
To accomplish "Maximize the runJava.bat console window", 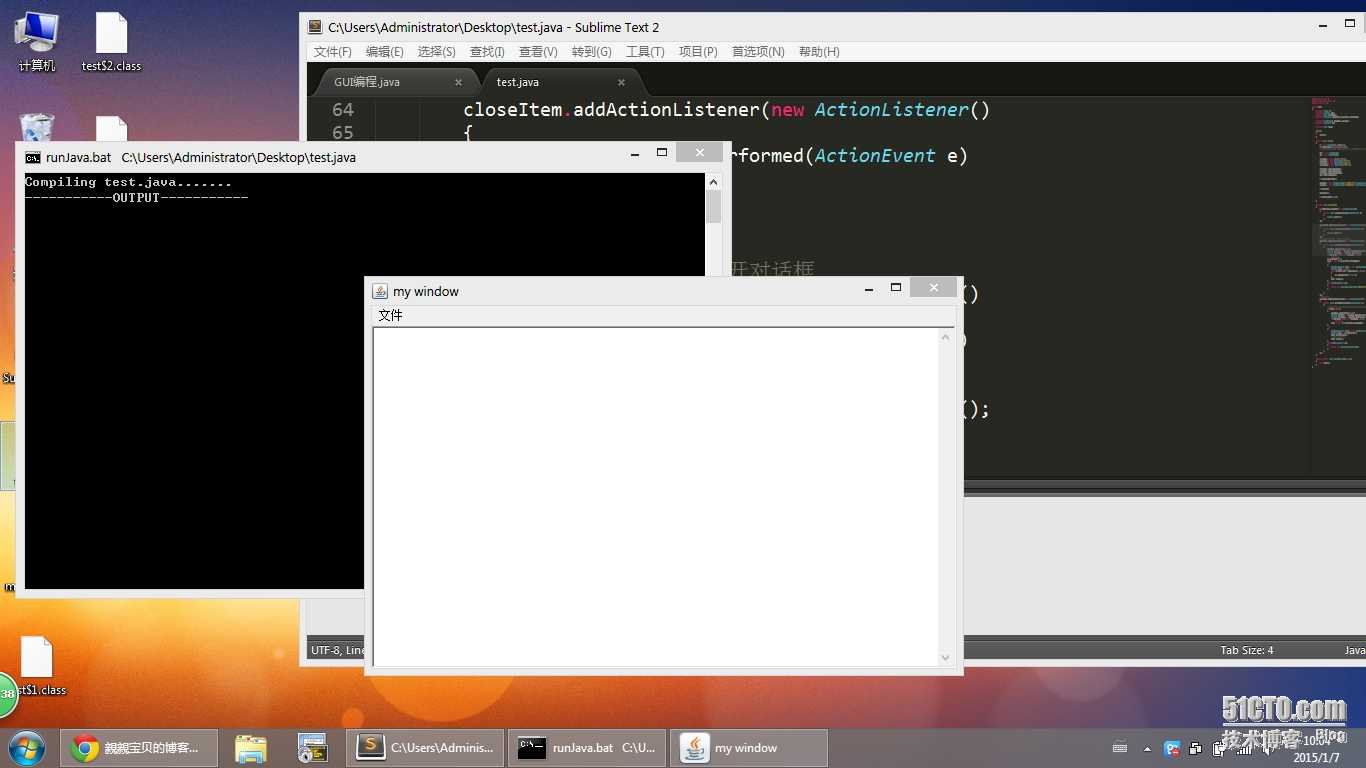I will coord(662,153).
